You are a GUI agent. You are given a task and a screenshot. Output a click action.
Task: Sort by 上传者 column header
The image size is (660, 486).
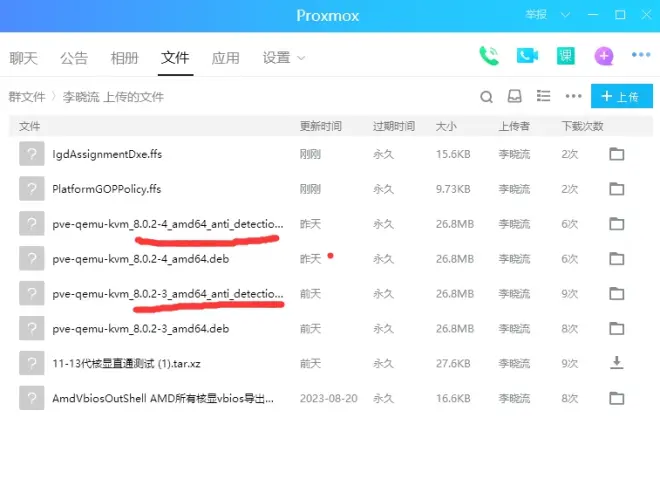coord(514,126)
